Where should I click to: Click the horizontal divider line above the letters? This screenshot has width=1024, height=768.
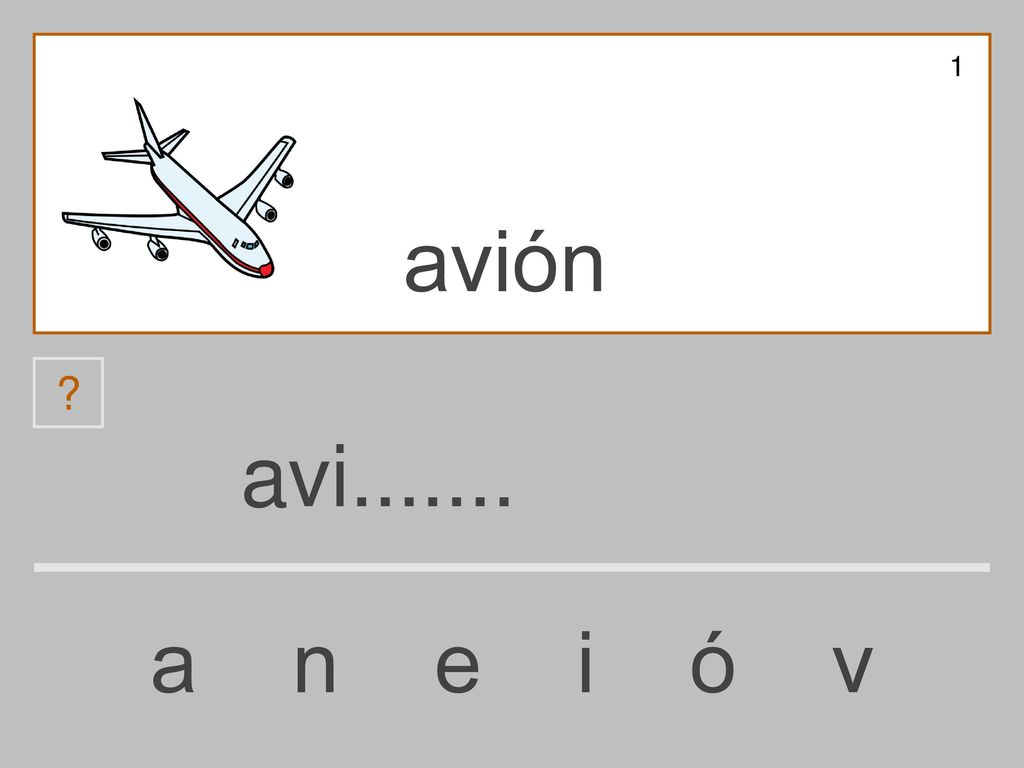click(x=512, y=568)
